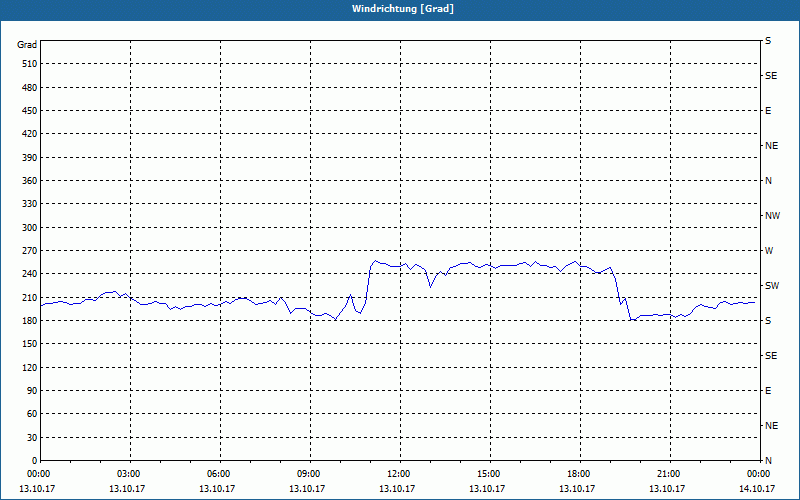This screenshot has width=800, height=500.
Task: Select the 120 value on the degree axis
Action: pyautogui.click(x=30, y=367)
